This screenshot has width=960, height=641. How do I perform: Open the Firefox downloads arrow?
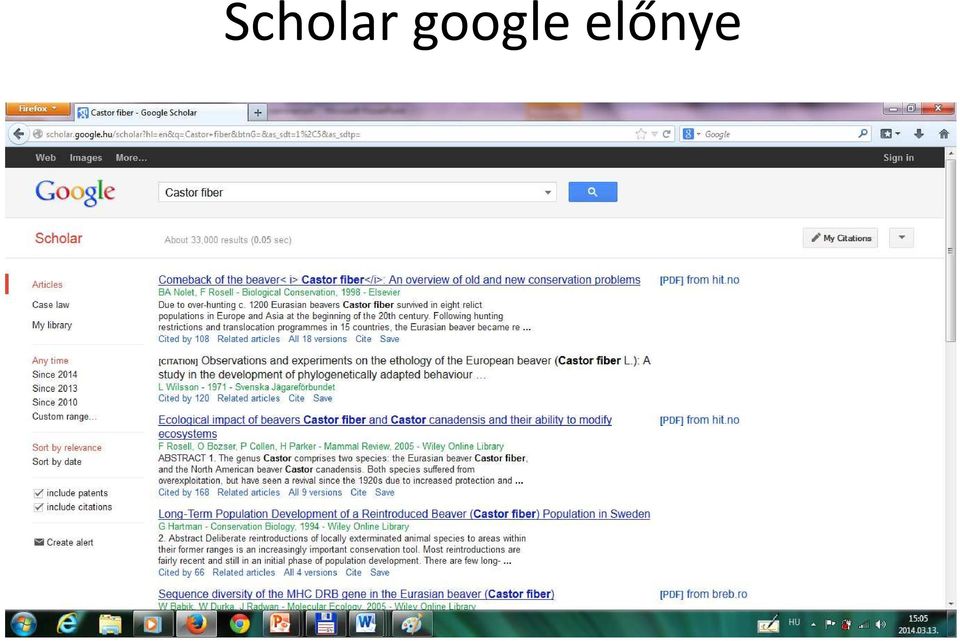tap(918, 133)
